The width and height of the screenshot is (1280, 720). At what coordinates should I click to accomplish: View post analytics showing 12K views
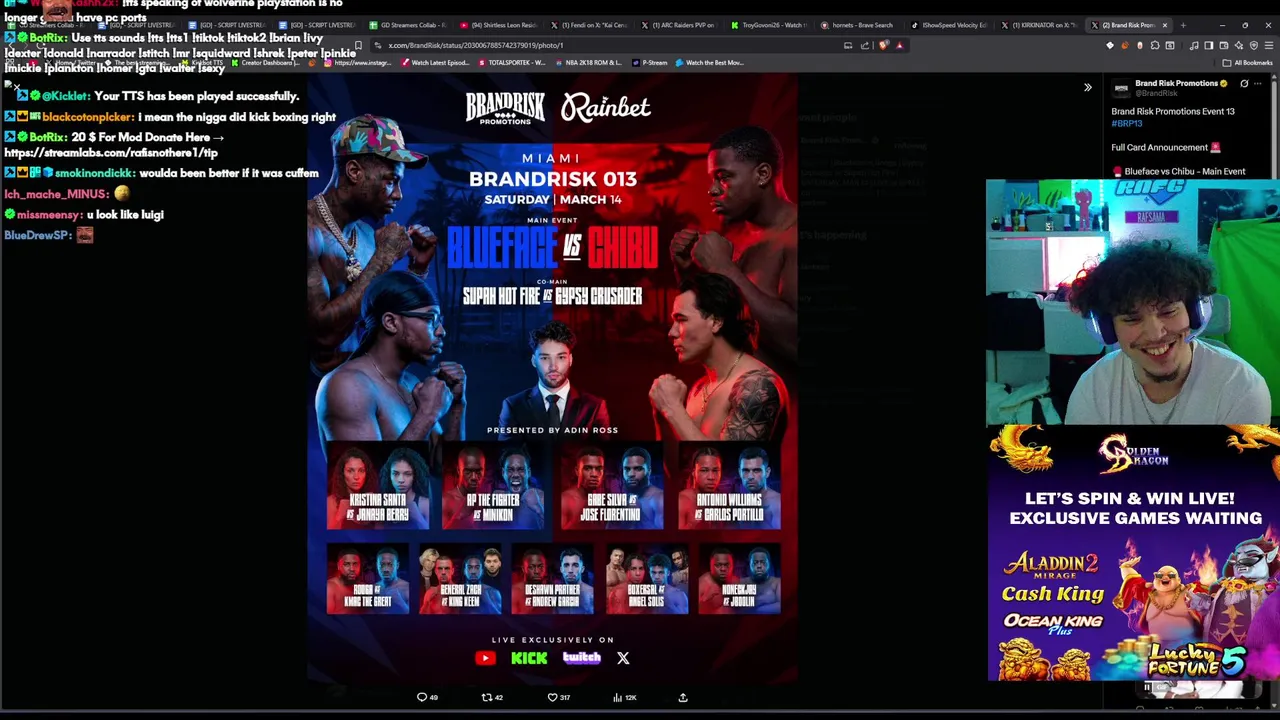[624, 697]
